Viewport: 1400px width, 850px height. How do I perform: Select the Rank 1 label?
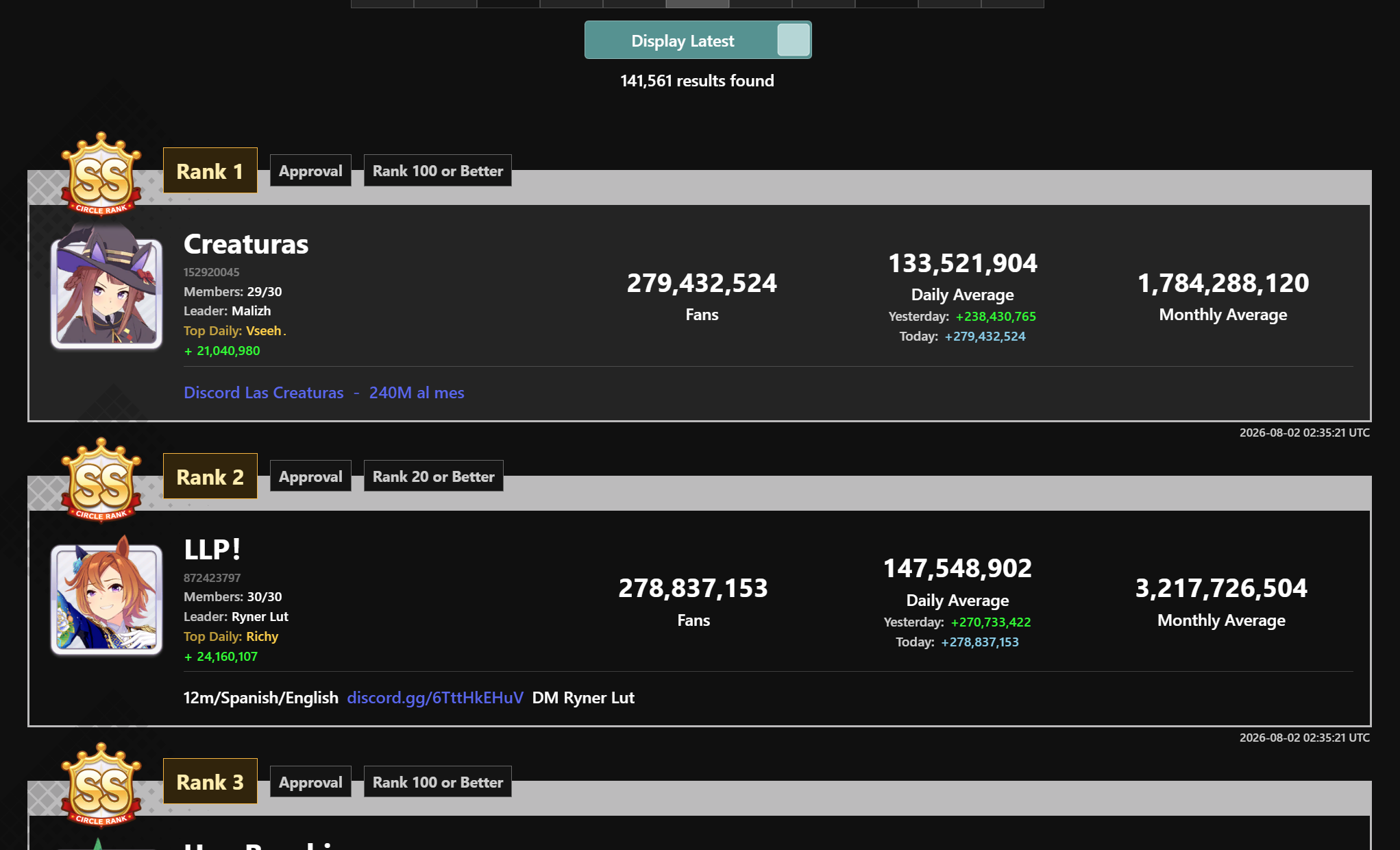click(210, 171)
